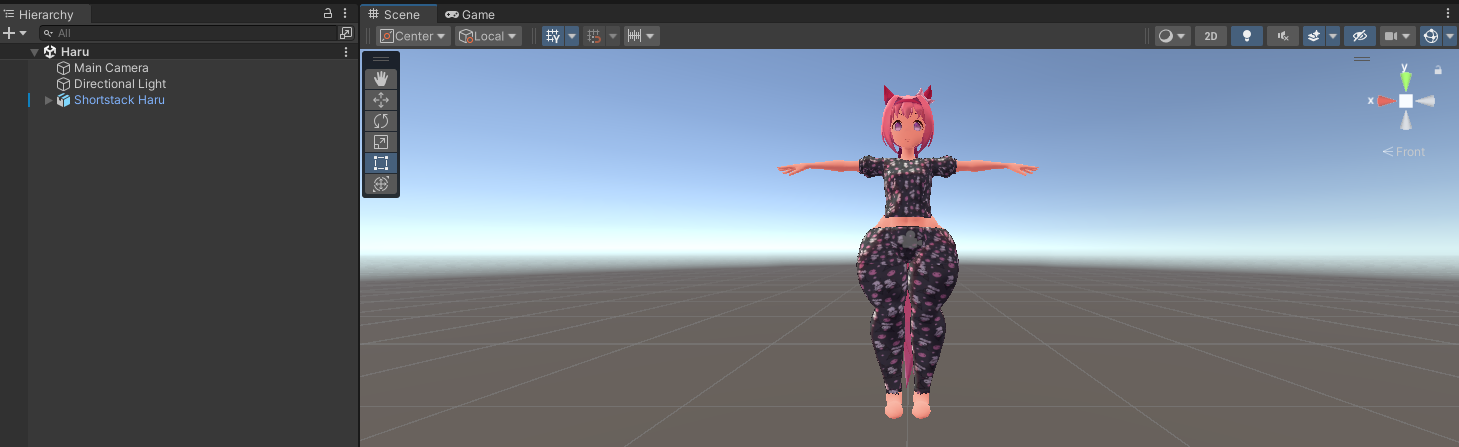
Task: Open Gizmos dropdown arrow
Action: [1450, 36]
